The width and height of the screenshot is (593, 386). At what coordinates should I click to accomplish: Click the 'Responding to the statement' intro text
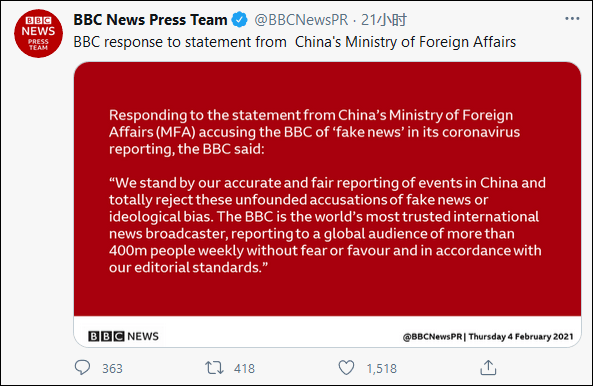tap(315, 132)
